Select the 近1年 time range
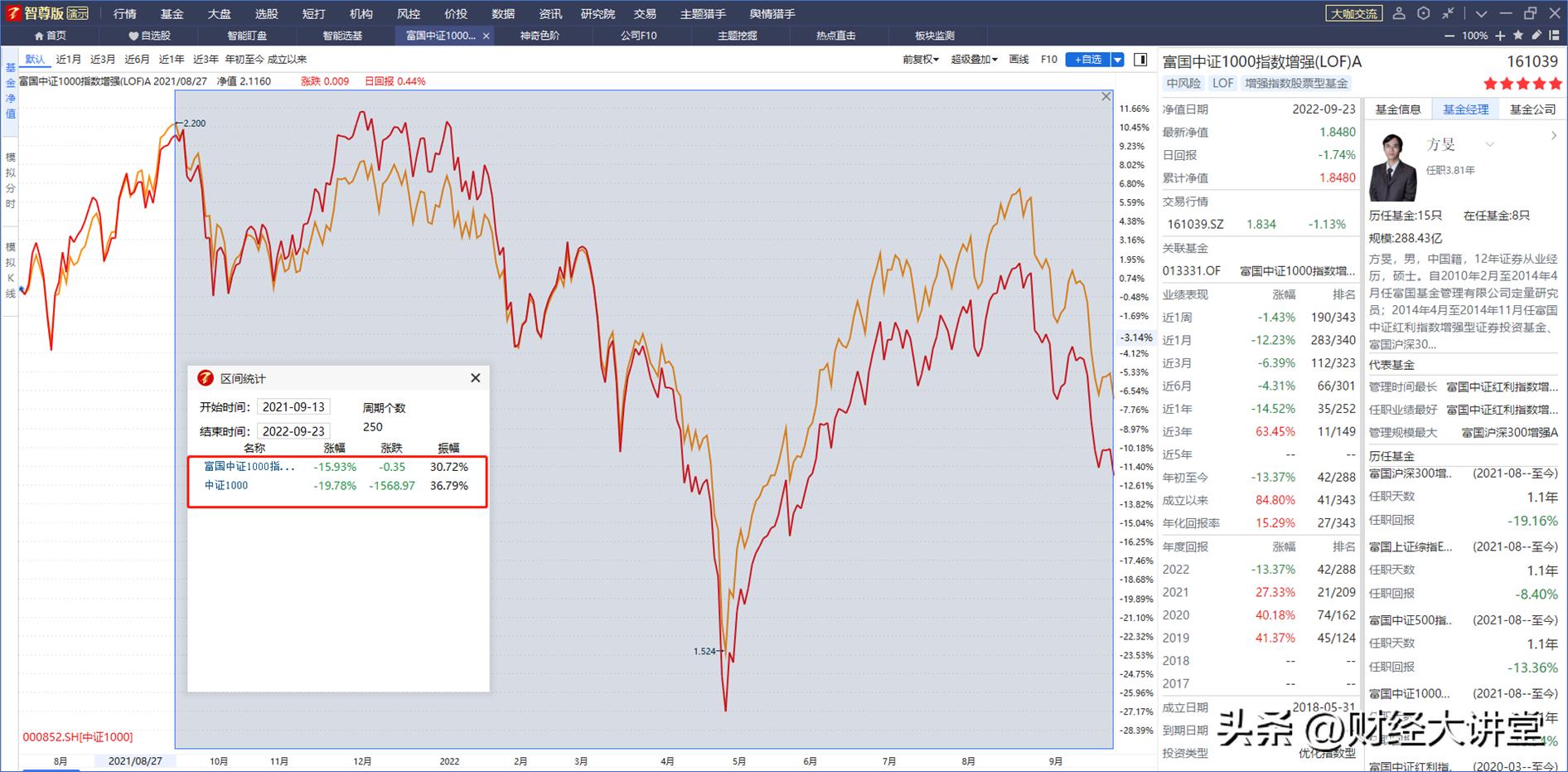Viewport: 1568px width, 772px height. tap(172, 59)
